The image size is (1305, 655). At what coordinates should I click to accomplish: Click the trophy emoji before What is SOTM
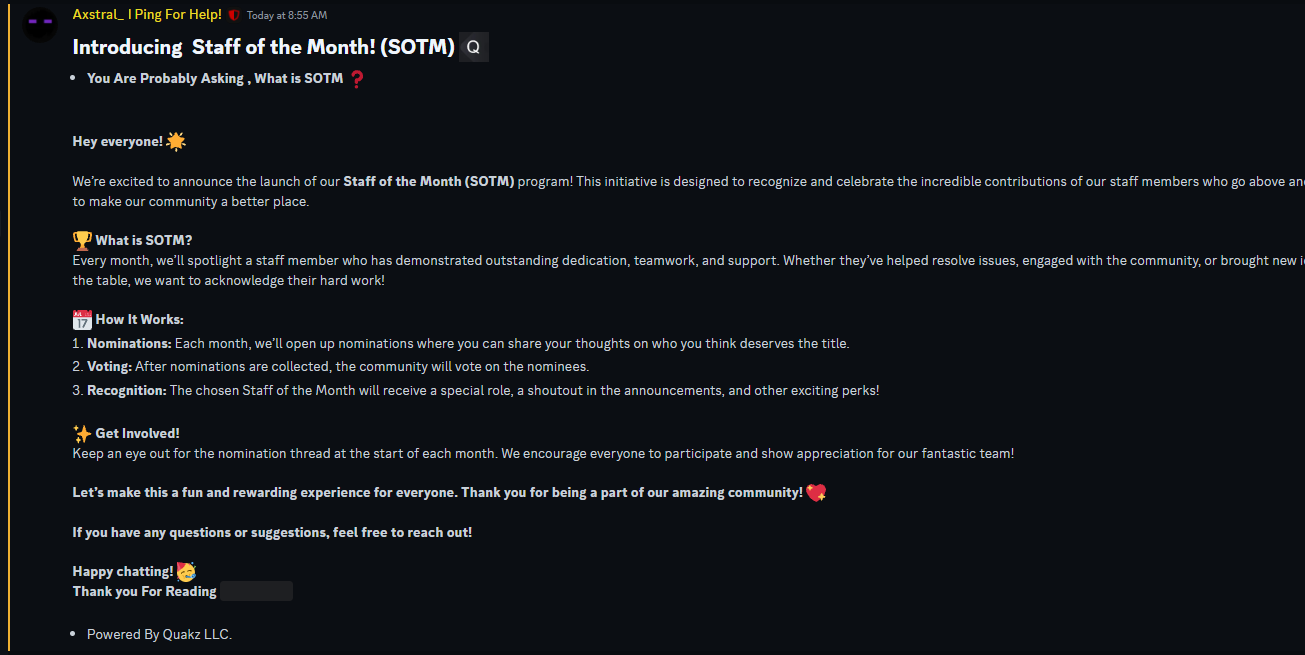(82, 240)
